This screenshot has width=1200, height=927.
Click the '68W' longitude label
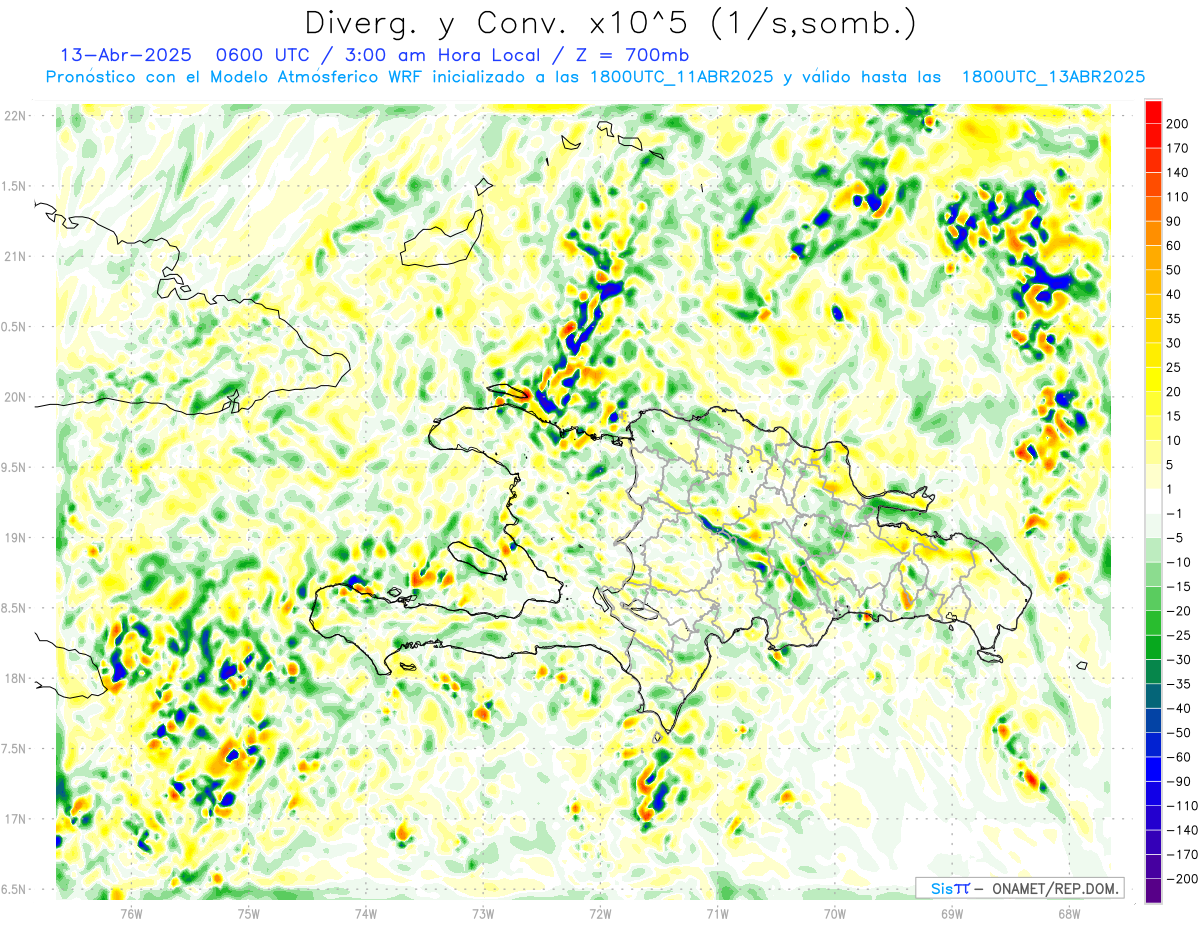coord(1069,913)
